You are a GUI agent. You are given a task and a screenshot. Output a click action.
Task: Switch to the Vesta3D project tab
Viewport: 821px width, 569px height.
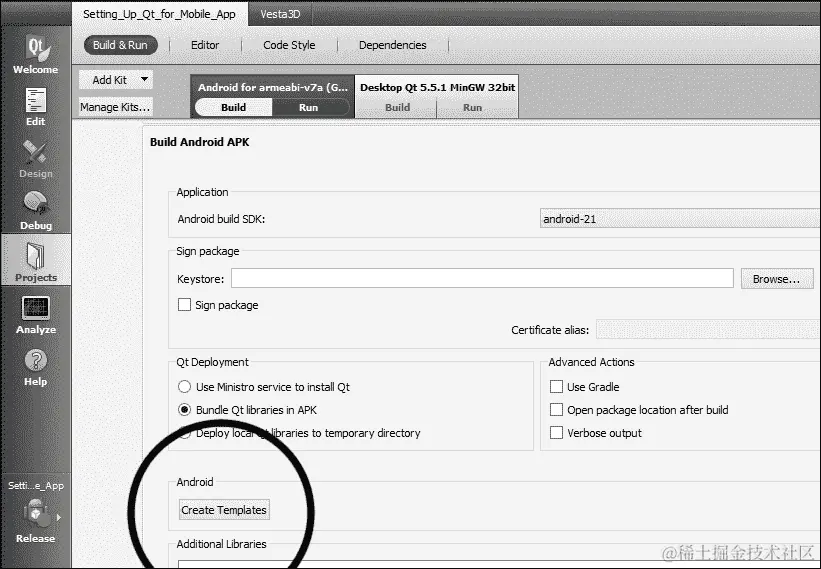pos(280,14)
